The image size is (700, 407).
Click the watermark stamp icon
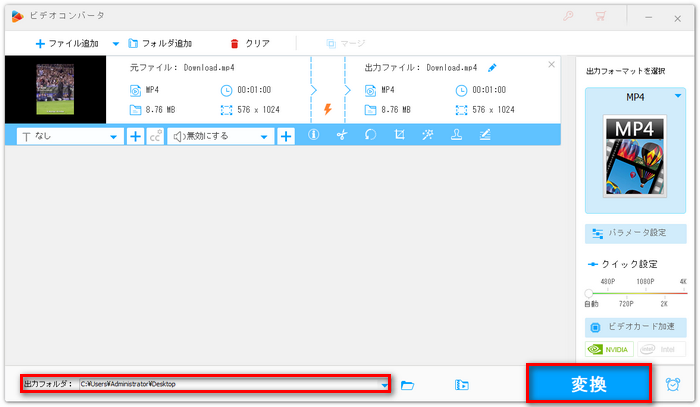pos(456,136)
